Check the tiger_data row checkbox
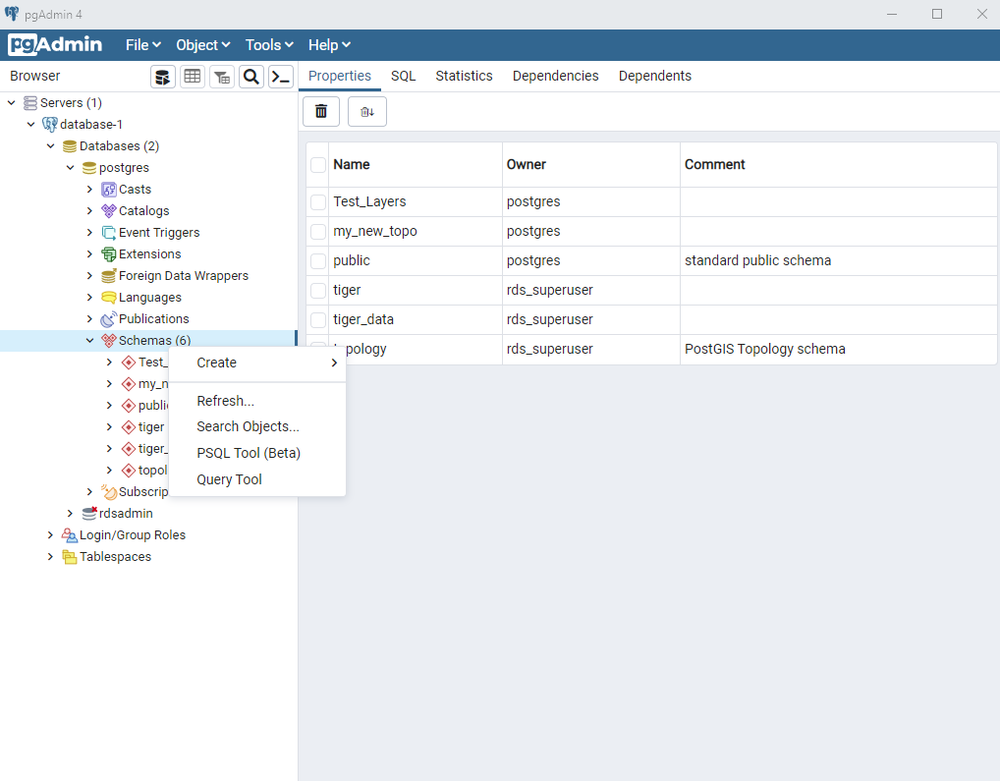This screenshot has width=1000, height=781. pyautogui.click(x=318, y=319)
